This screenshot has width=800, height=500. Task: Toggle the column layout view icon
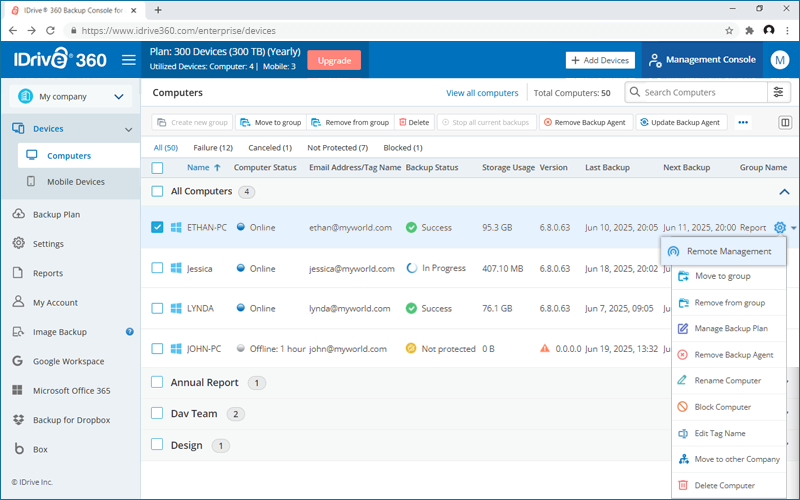785,122
